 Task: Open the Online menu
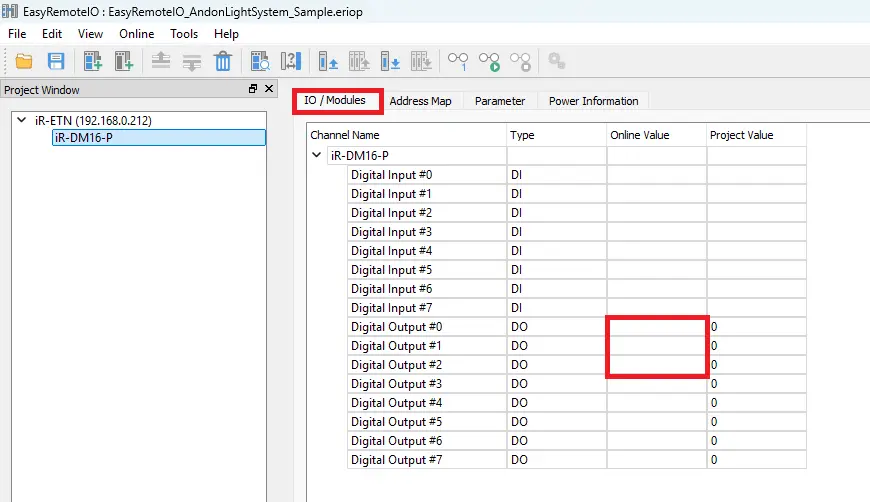tap(136, 34)
